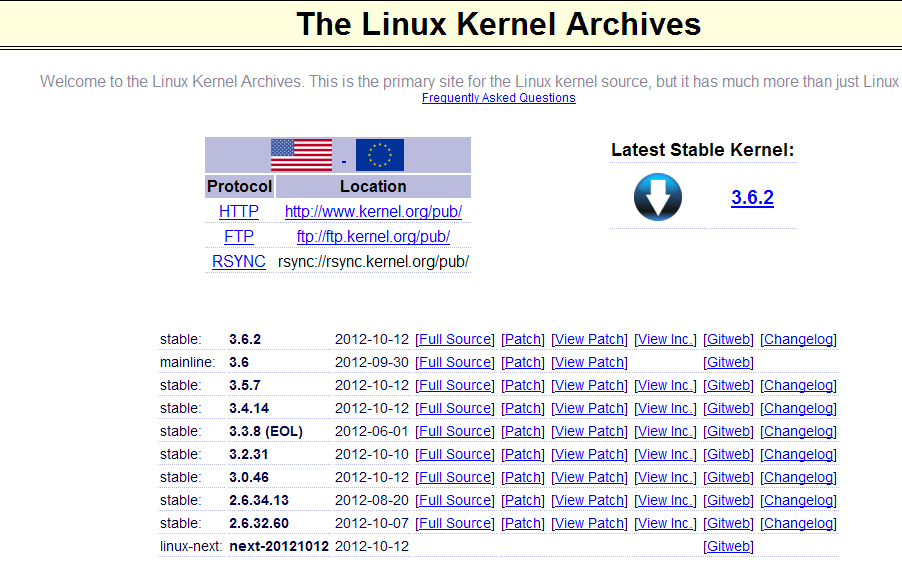This screenshot has width=902, height=574.
Task: Download Full Source for stable 3.2.31
Action: 454,454
